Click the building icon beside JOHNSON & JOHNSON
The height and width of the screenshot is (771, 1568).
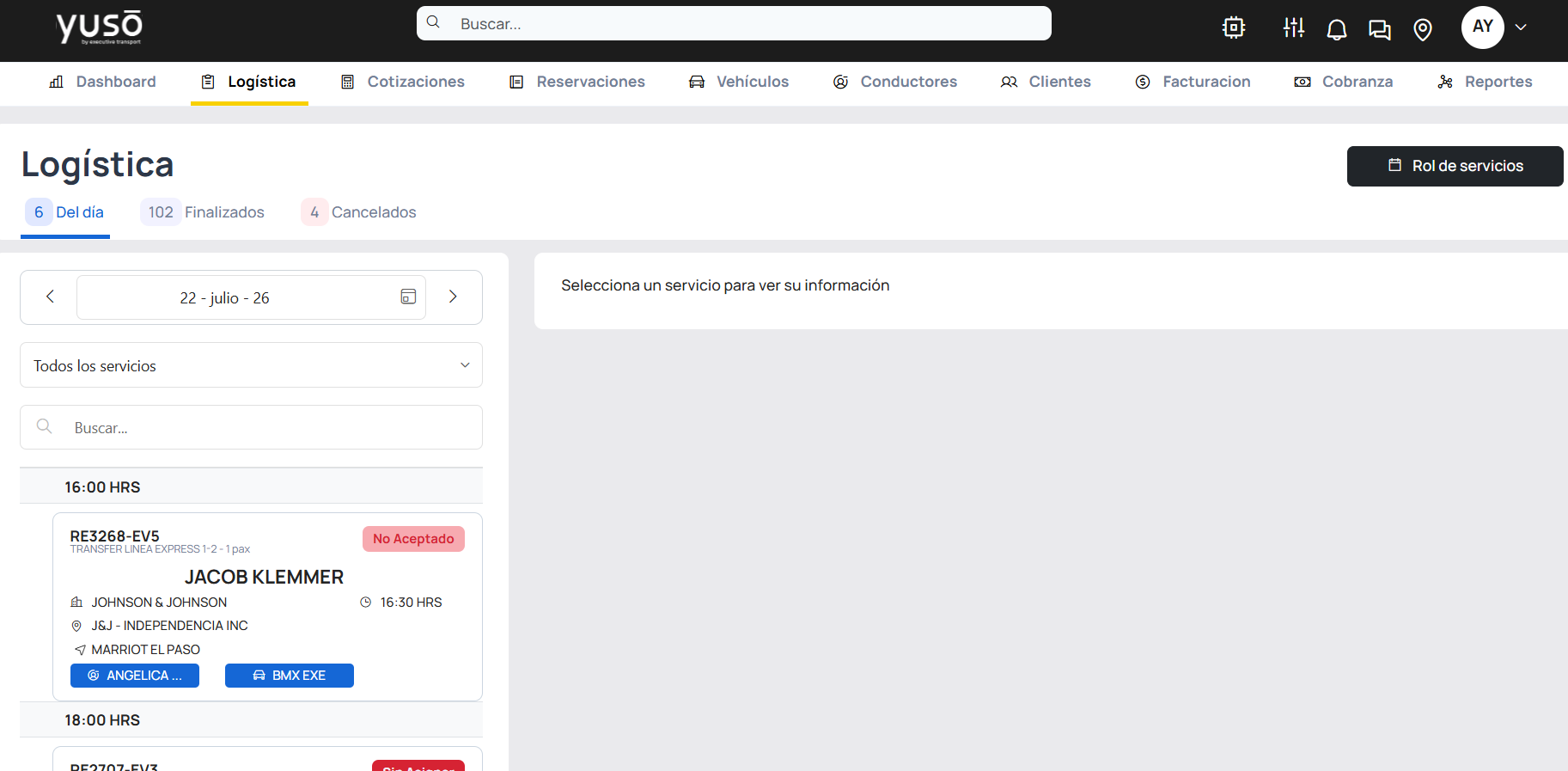click(76, 603)
